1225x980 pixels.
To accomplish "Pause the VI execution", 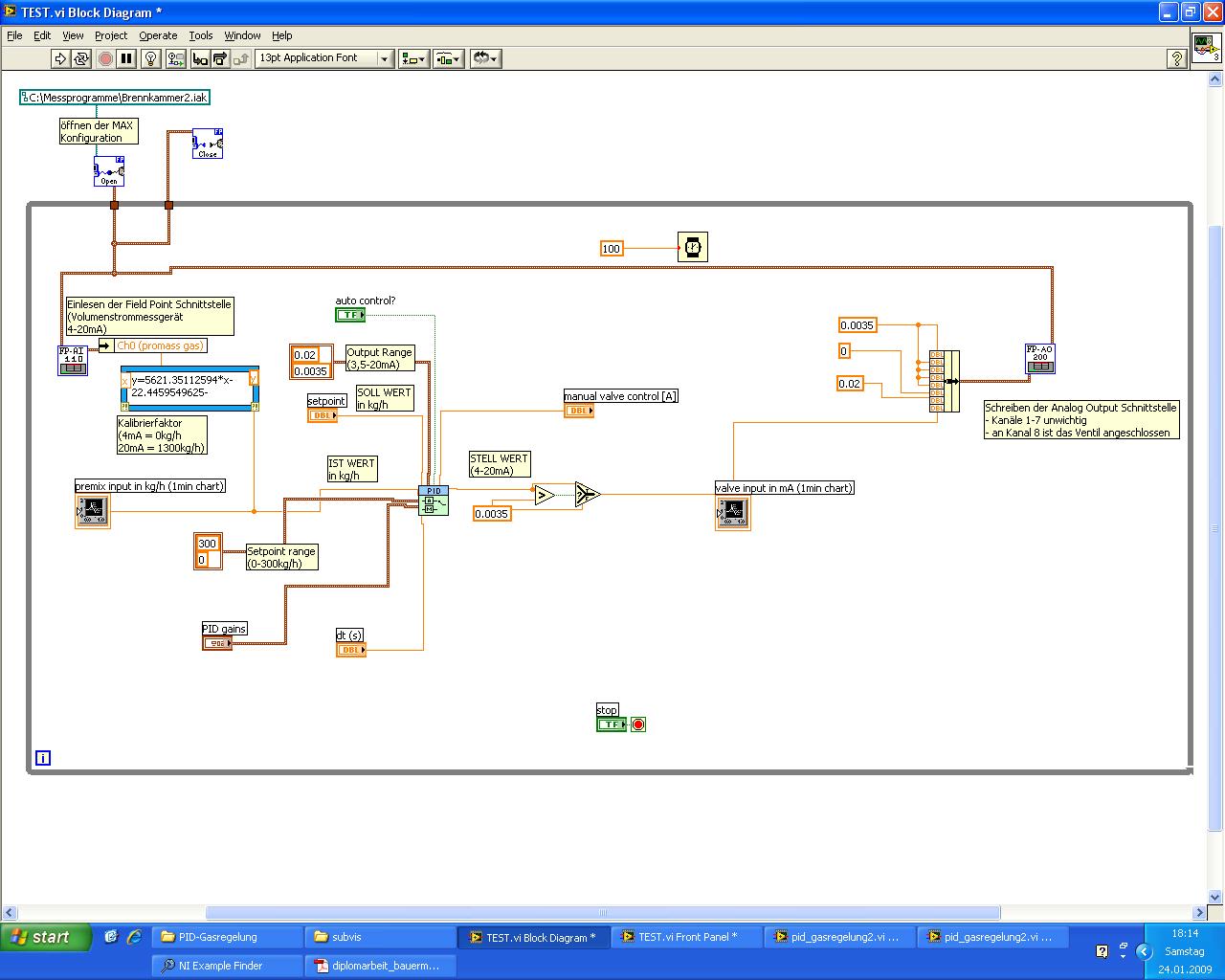I will pos(126,58).
